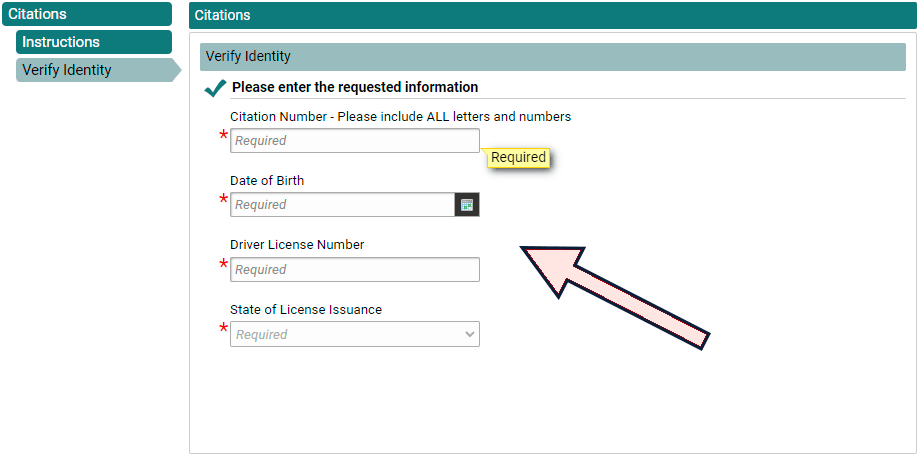Viewport: 918px width, 455px height.
Task: Click the Citation Number field label
Action: 400,117
